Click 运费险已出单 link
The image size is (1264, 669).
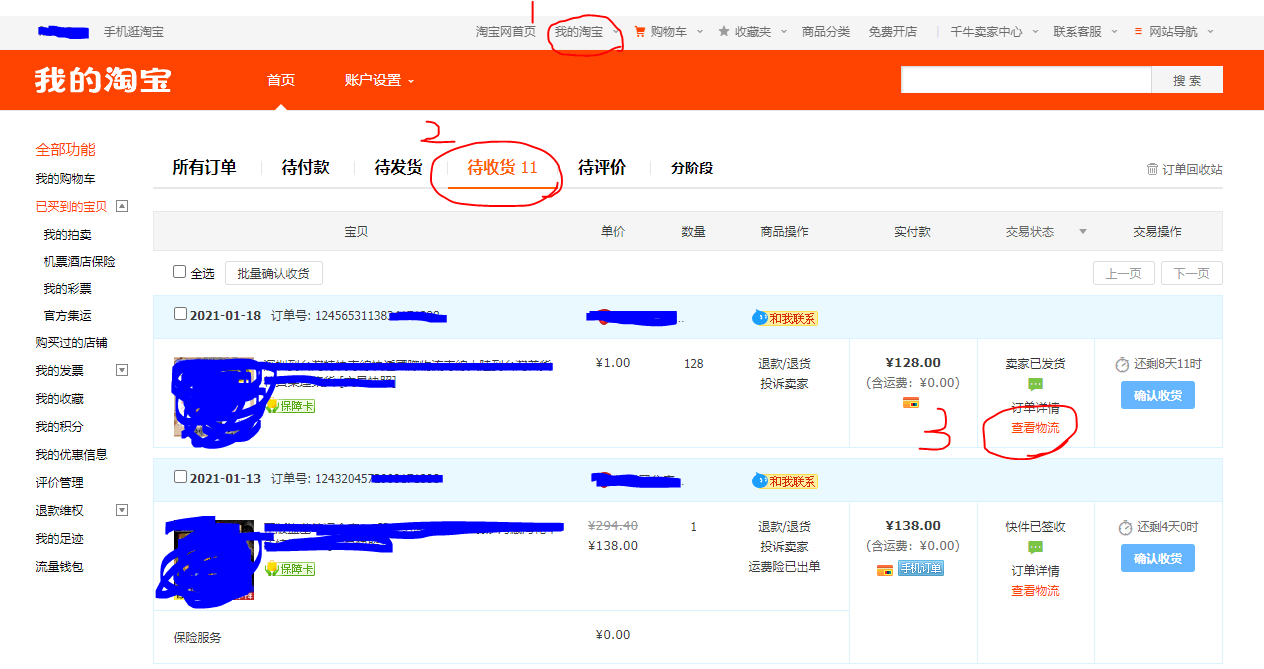784,567
